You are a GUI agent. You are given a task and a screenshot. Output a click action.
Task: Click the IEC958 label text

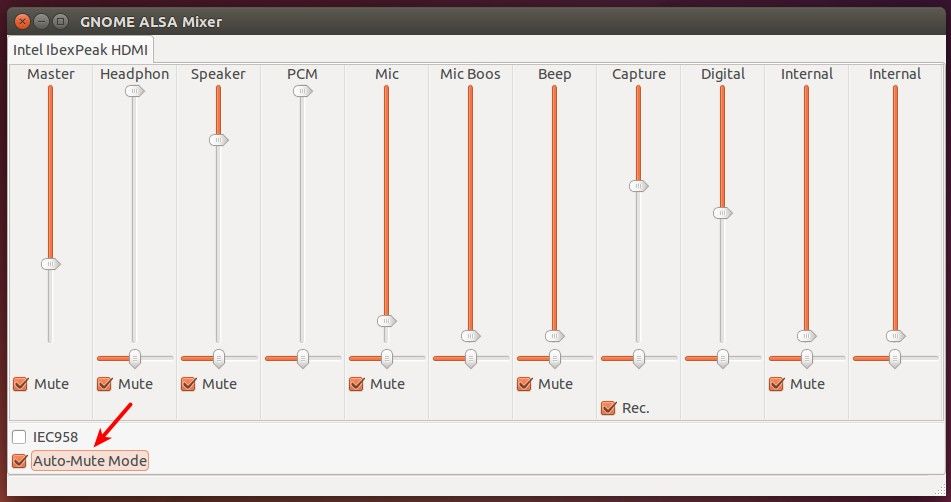[55, 437]
